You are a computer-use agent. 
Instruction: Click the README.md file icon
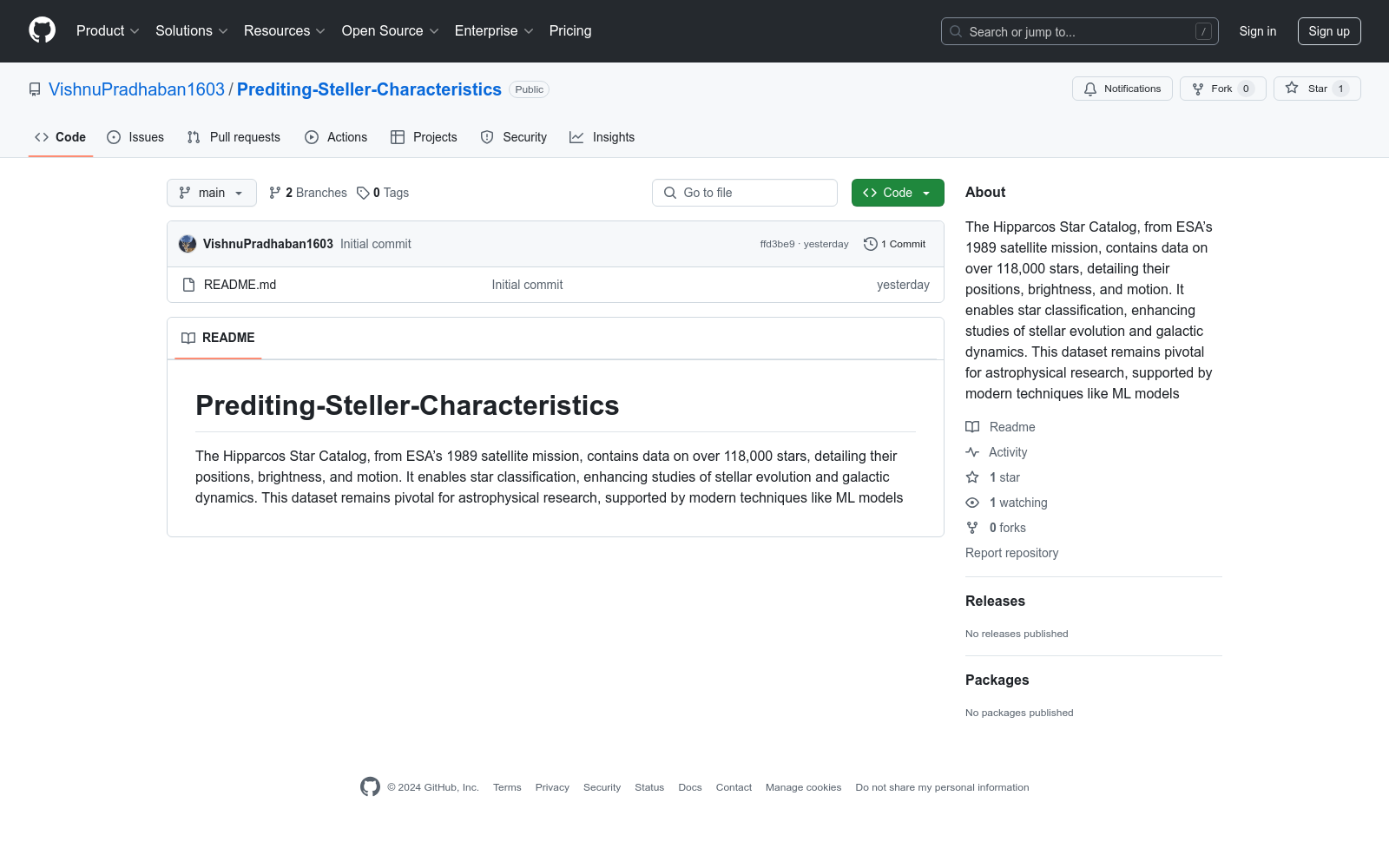[x=189, y=285]
